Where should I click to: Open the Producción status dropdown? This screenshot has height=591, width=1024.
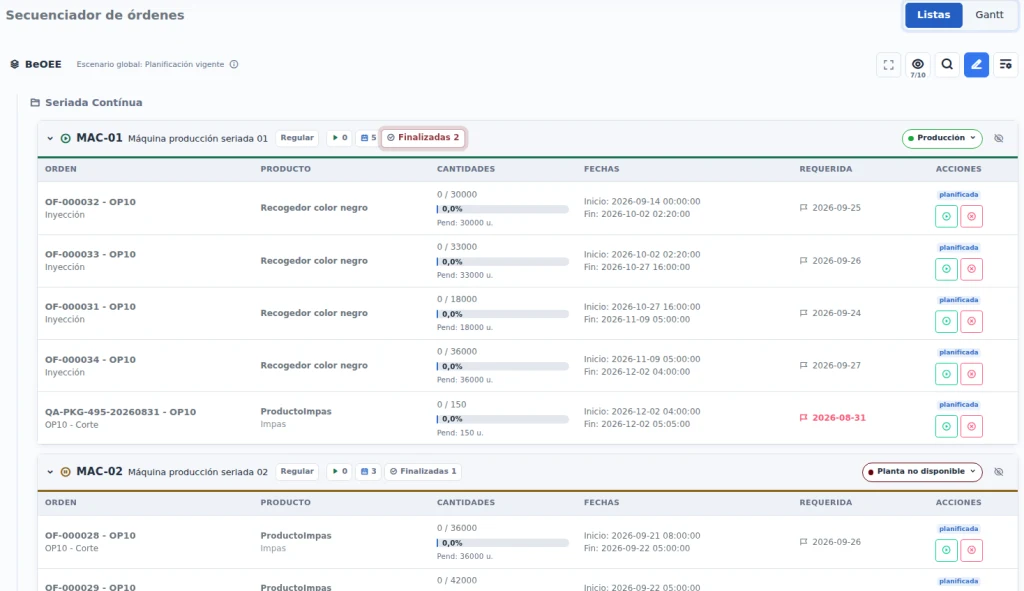pyautogui.click(x=942, y=138)
